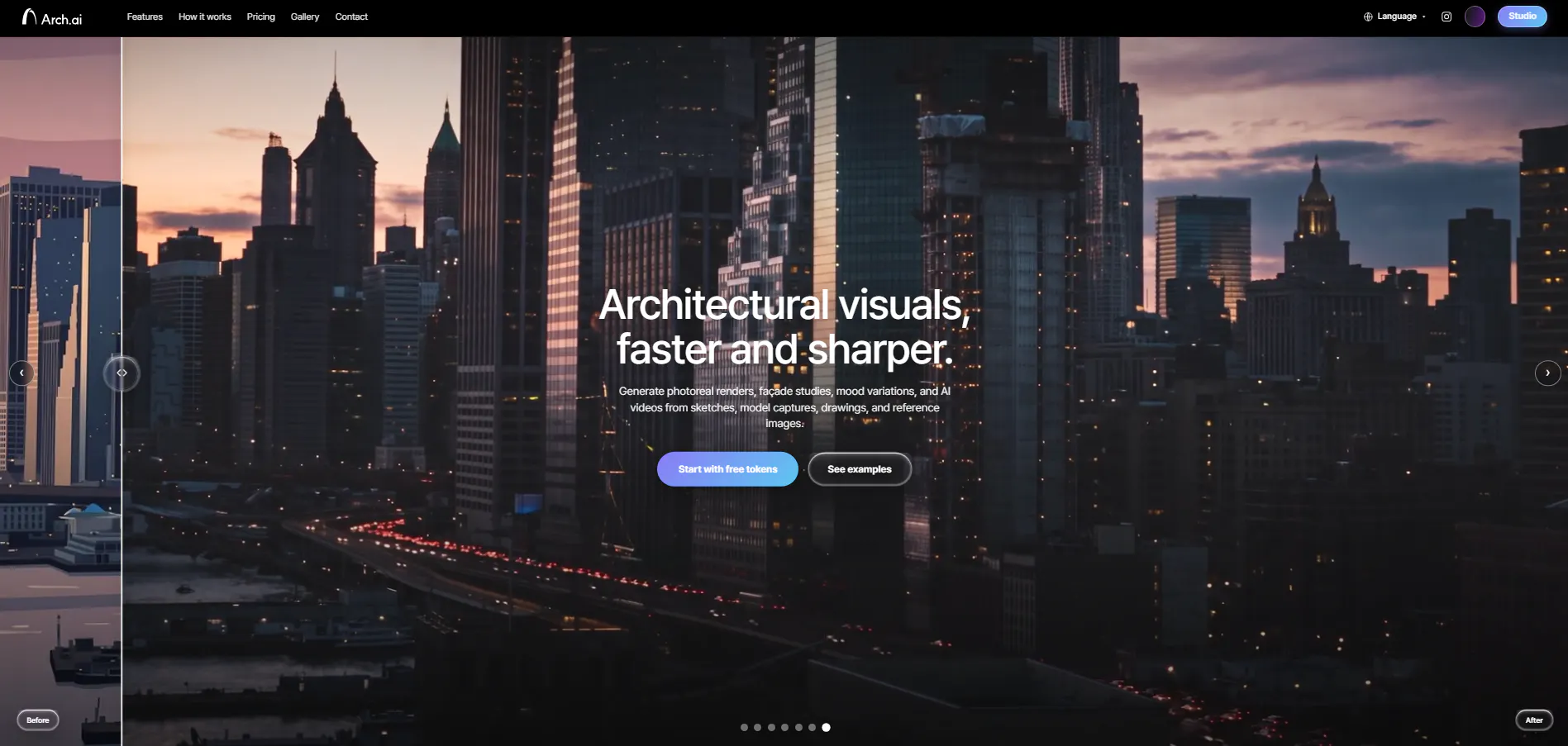Select the fourth carousel dot
This screenshot has width=1568, height=746.
click(784, 728)
